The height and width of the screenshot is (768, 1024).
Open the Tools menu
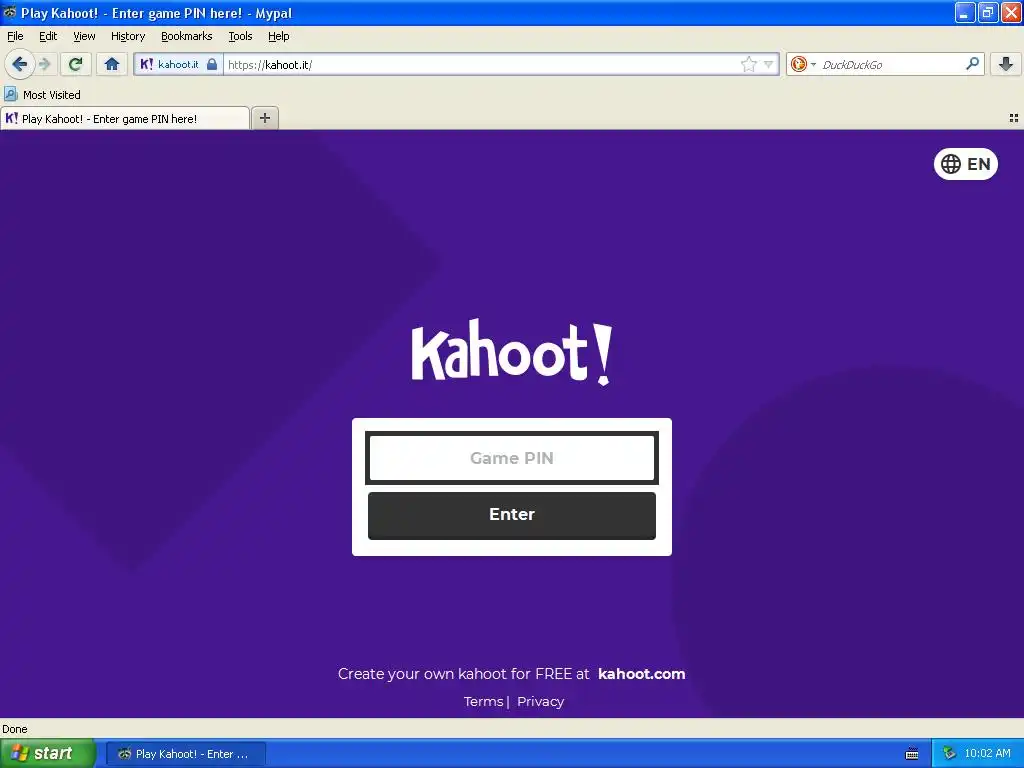(240, 36)
